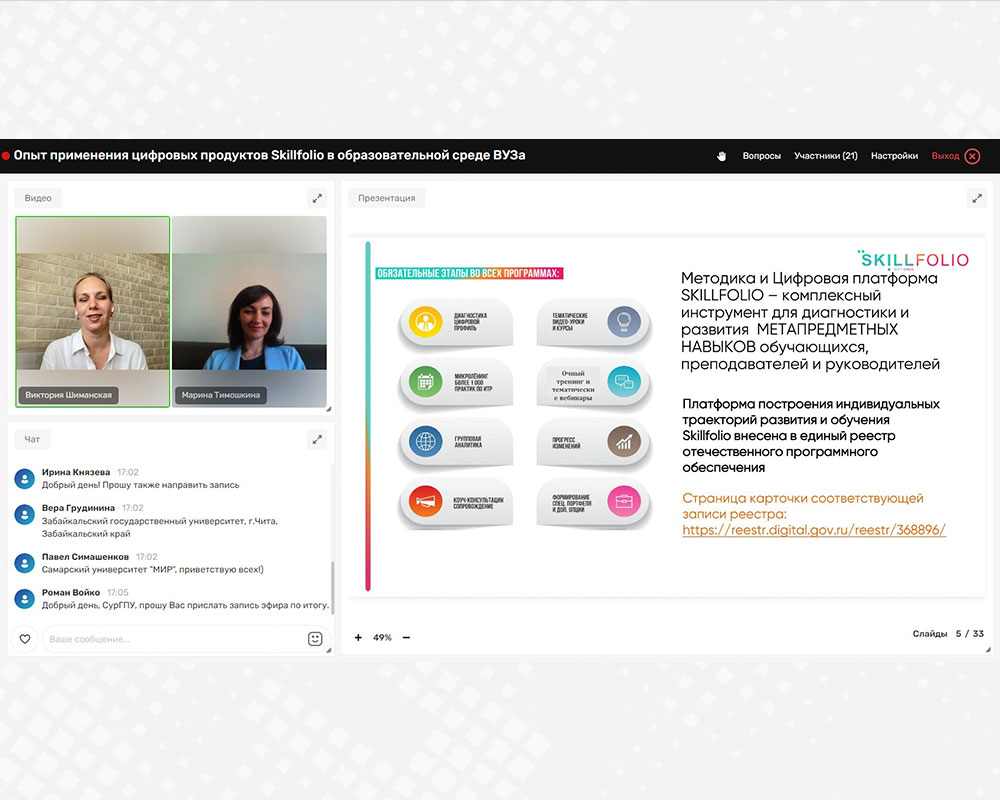Image resolution: width=1000 pixels, height=800 pixels.
Task: Select the Презентация panel label
Action: coord(386,198)
